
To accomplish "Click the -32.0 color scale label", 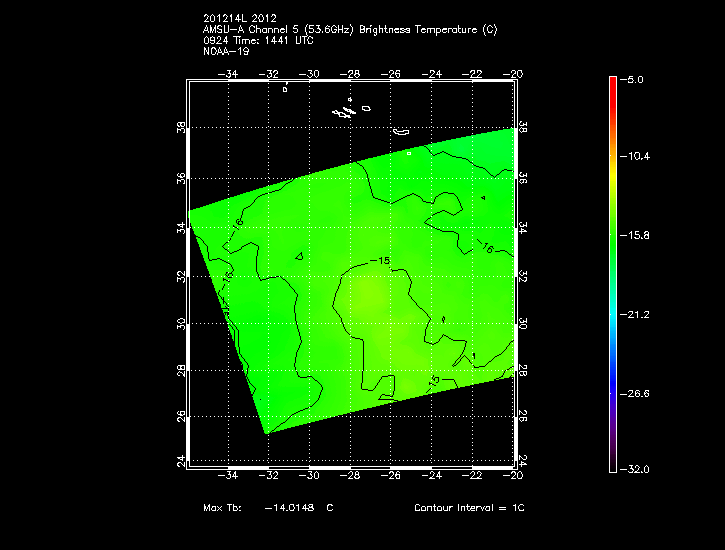I will 636,469.
